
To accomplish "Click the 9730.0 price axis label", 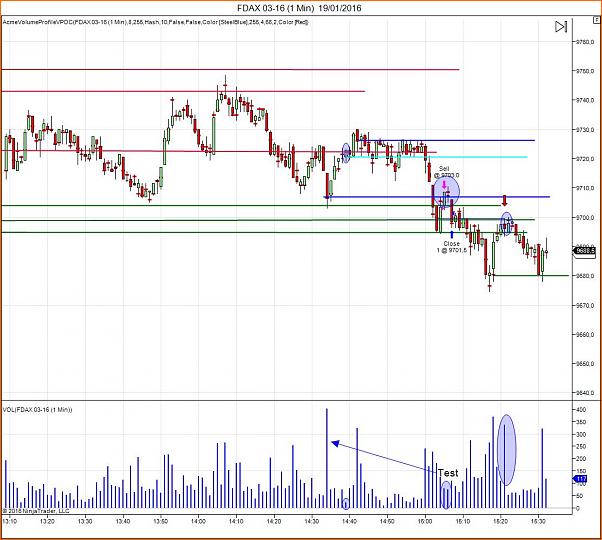I will [x=585, y=130].
